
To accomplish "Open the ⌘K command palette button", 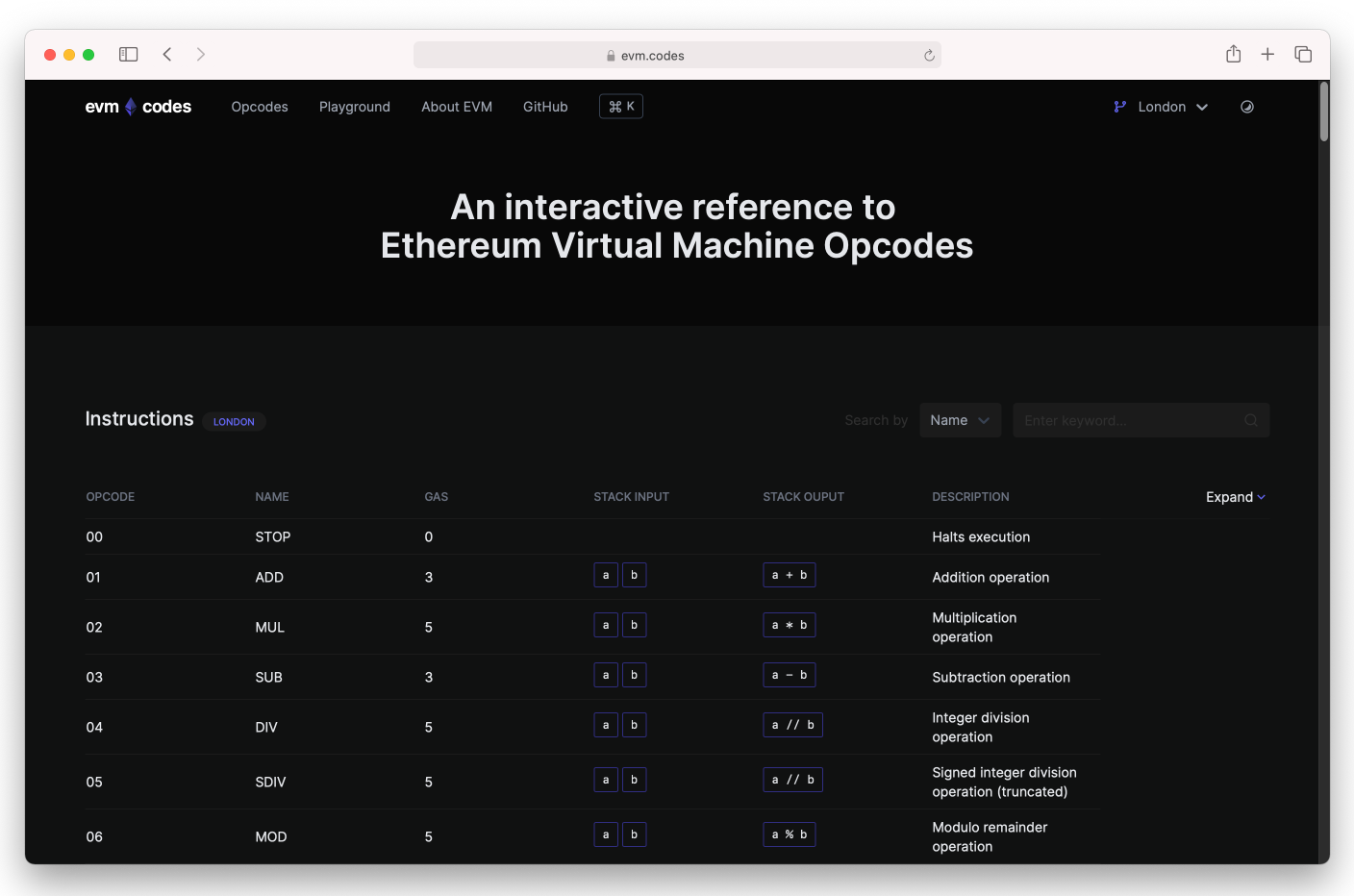I will coord(621,107).
